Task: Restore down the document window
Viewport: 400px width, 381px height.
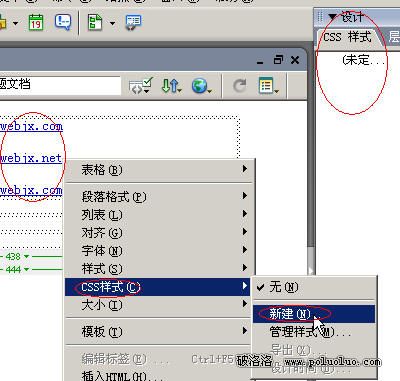Action: coord(278,60)
